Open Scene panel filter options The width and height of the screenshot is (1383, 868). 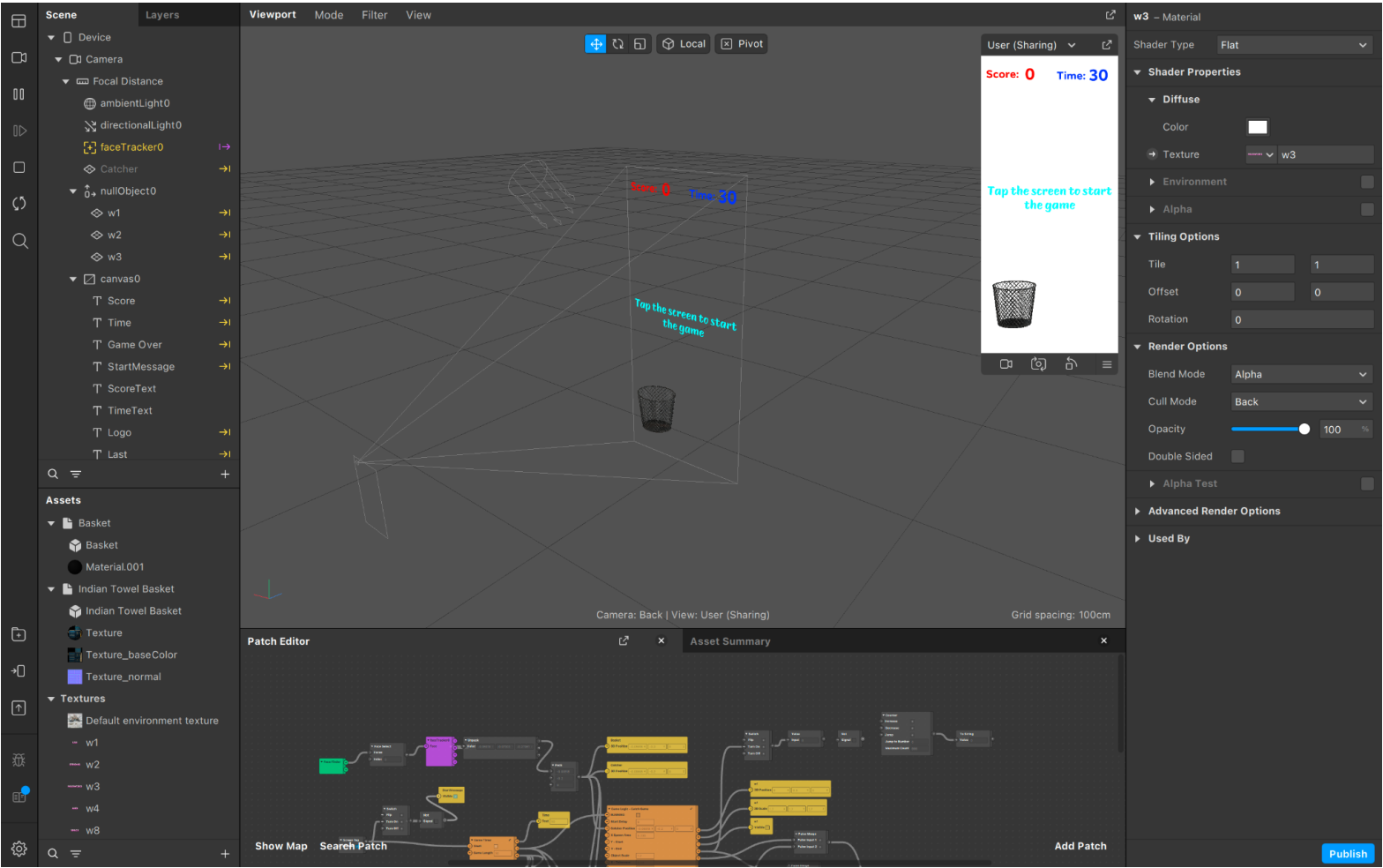(76, 475)
